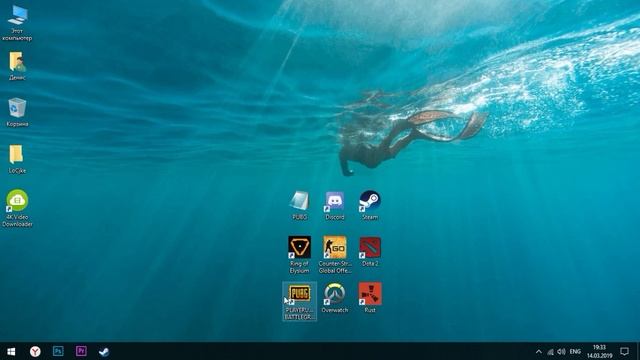Viewport: 640px width, 360px height.
Task: Select the Rust desktop shortcut
Action: 370,298
